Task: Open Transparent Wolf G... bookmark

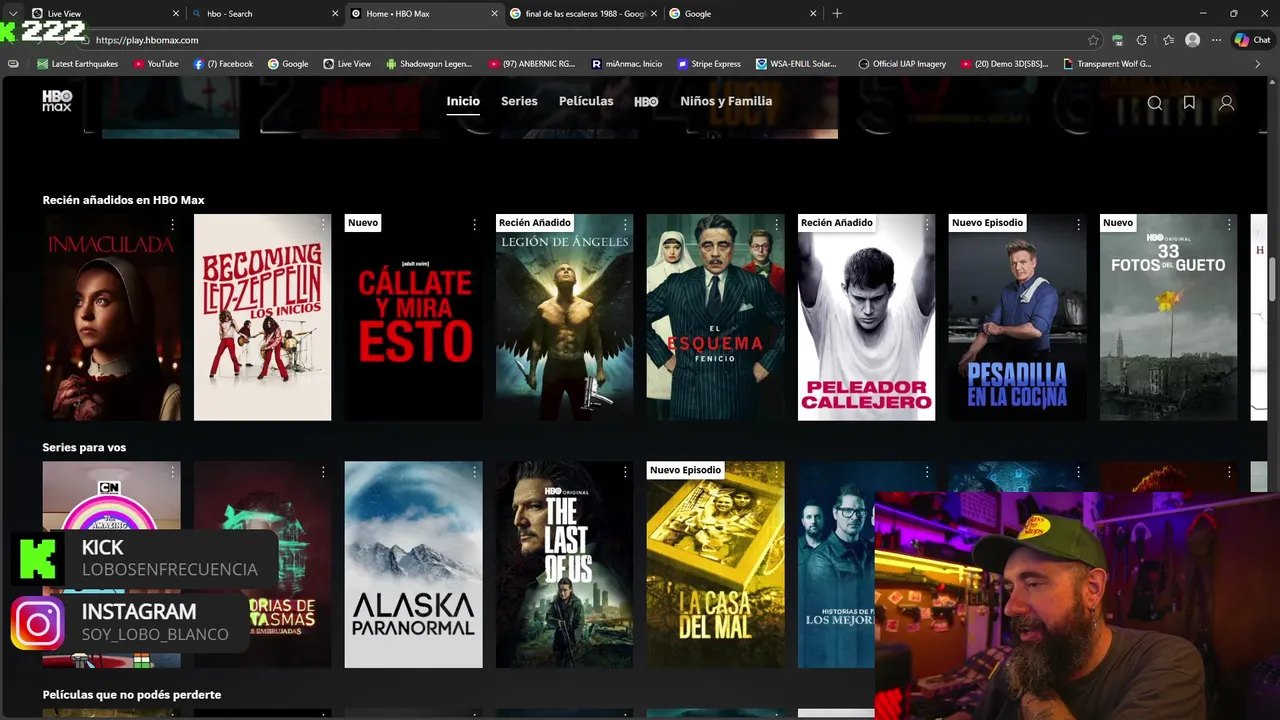Action: click(1107, 64)
